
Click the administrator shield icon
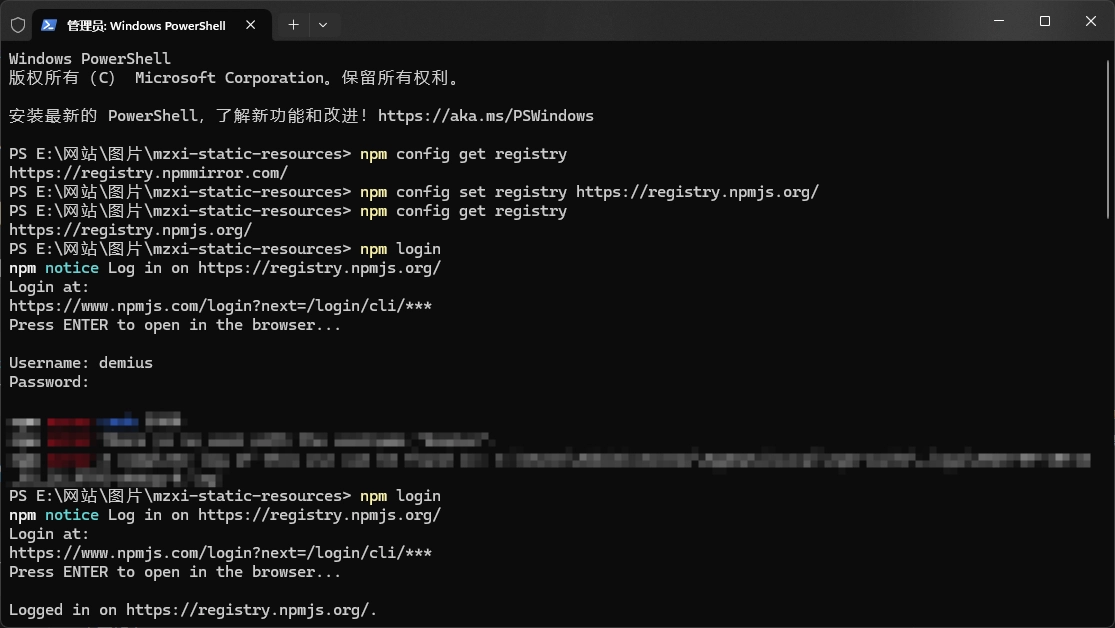pos(18,25)
